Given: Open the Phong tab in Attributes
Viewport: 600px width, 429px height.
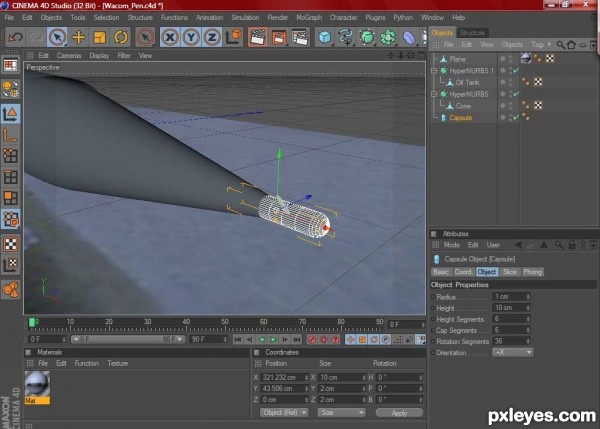Looking at the screenshot, I should (532, 272).
